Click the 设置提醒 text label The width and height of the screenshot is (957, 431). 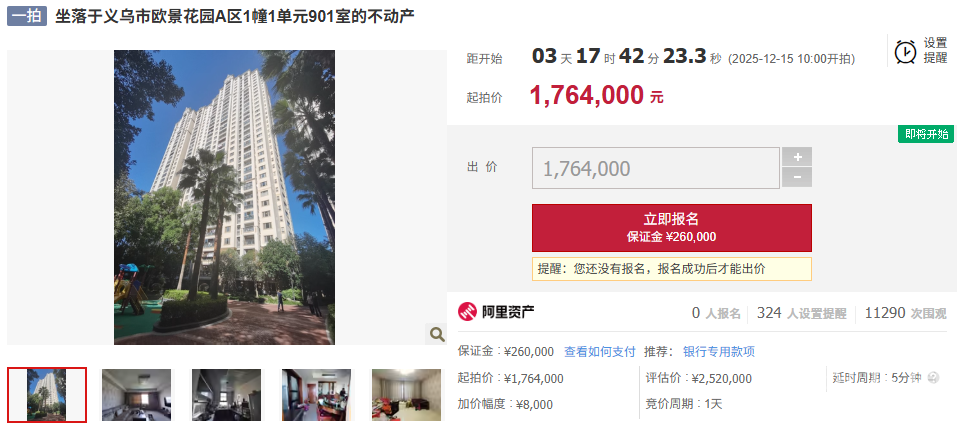pos(935,51)
